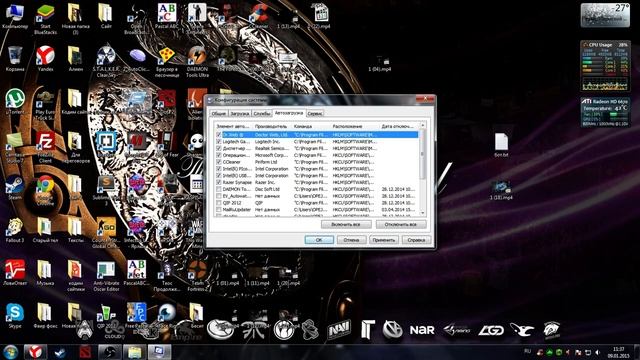640x360 pixels.
Task: Open the Корзина recycle bin icon
Action: pos(15,59)
